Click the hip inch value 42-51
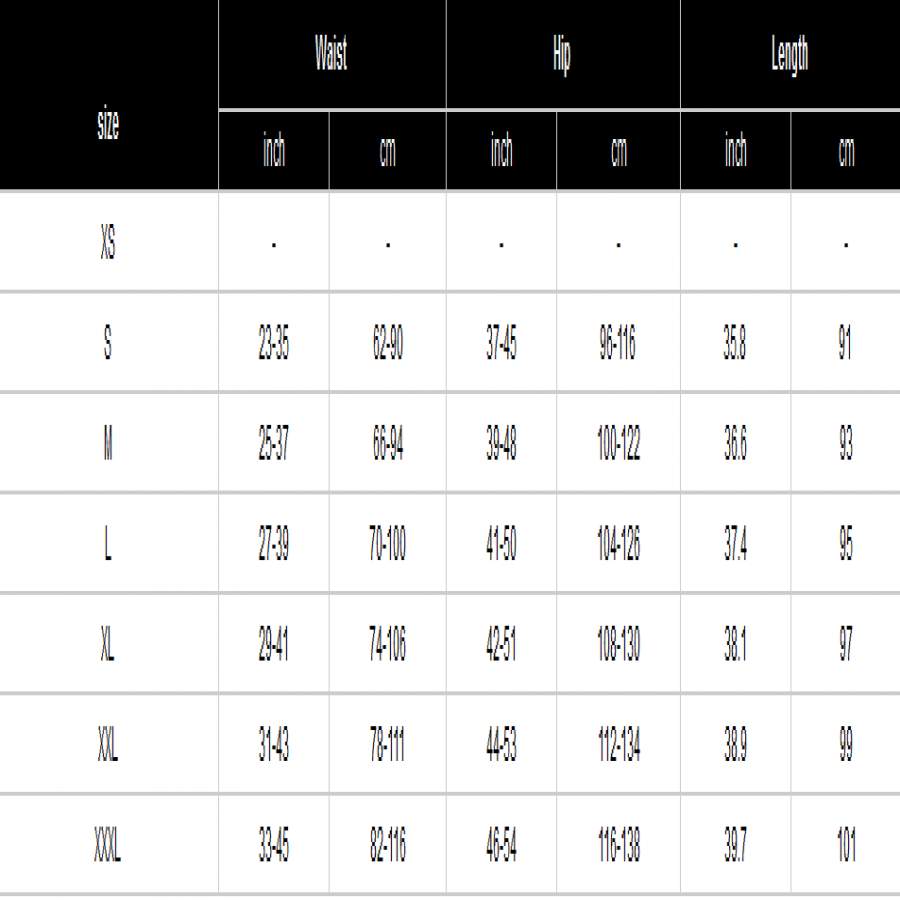 pyautogui.click(x=501, y=646)
